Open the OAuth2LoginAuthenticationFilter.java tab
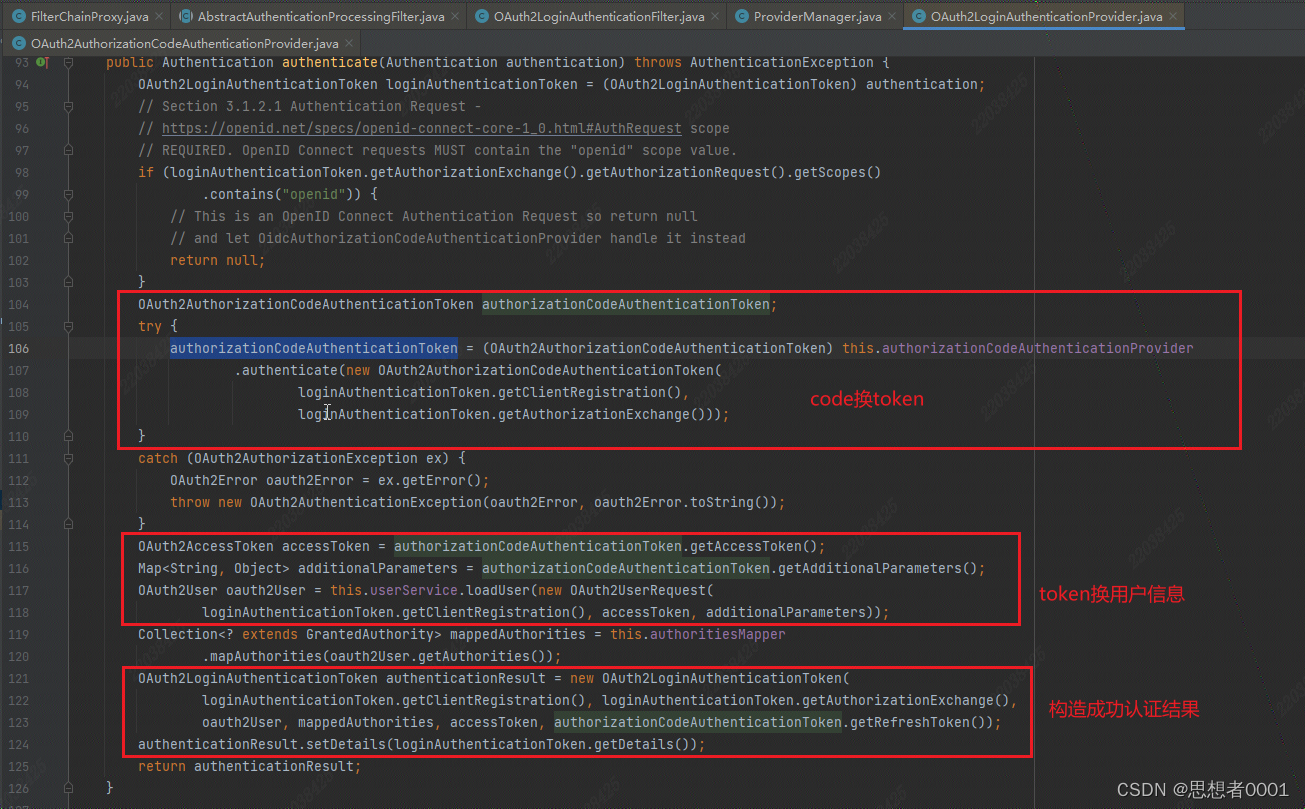1305x809 pixels. click(598, 17)
